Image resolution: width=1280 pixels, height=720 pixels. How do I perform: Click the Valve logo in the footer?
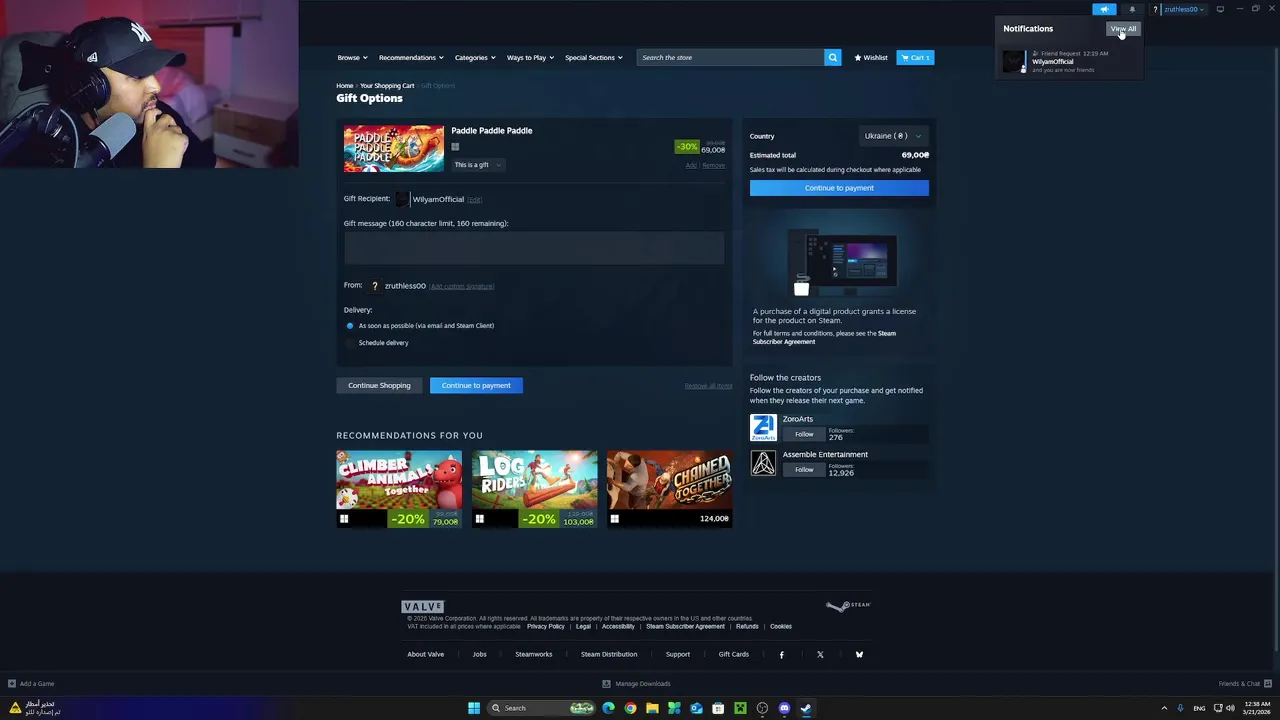(422, 606)
